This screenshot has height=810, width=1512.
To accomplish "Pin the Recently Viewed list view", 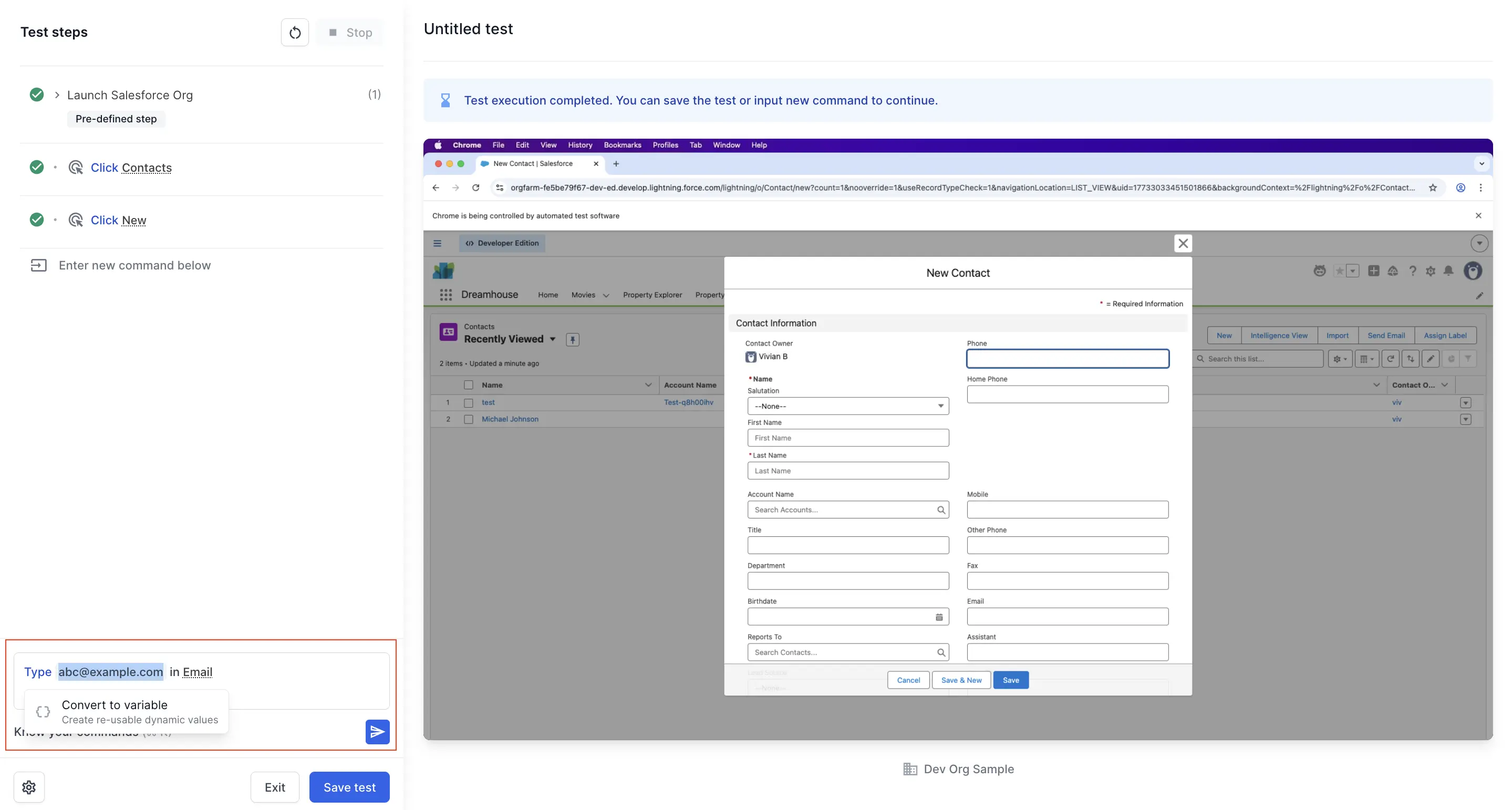I will click(x=572, y=339).
